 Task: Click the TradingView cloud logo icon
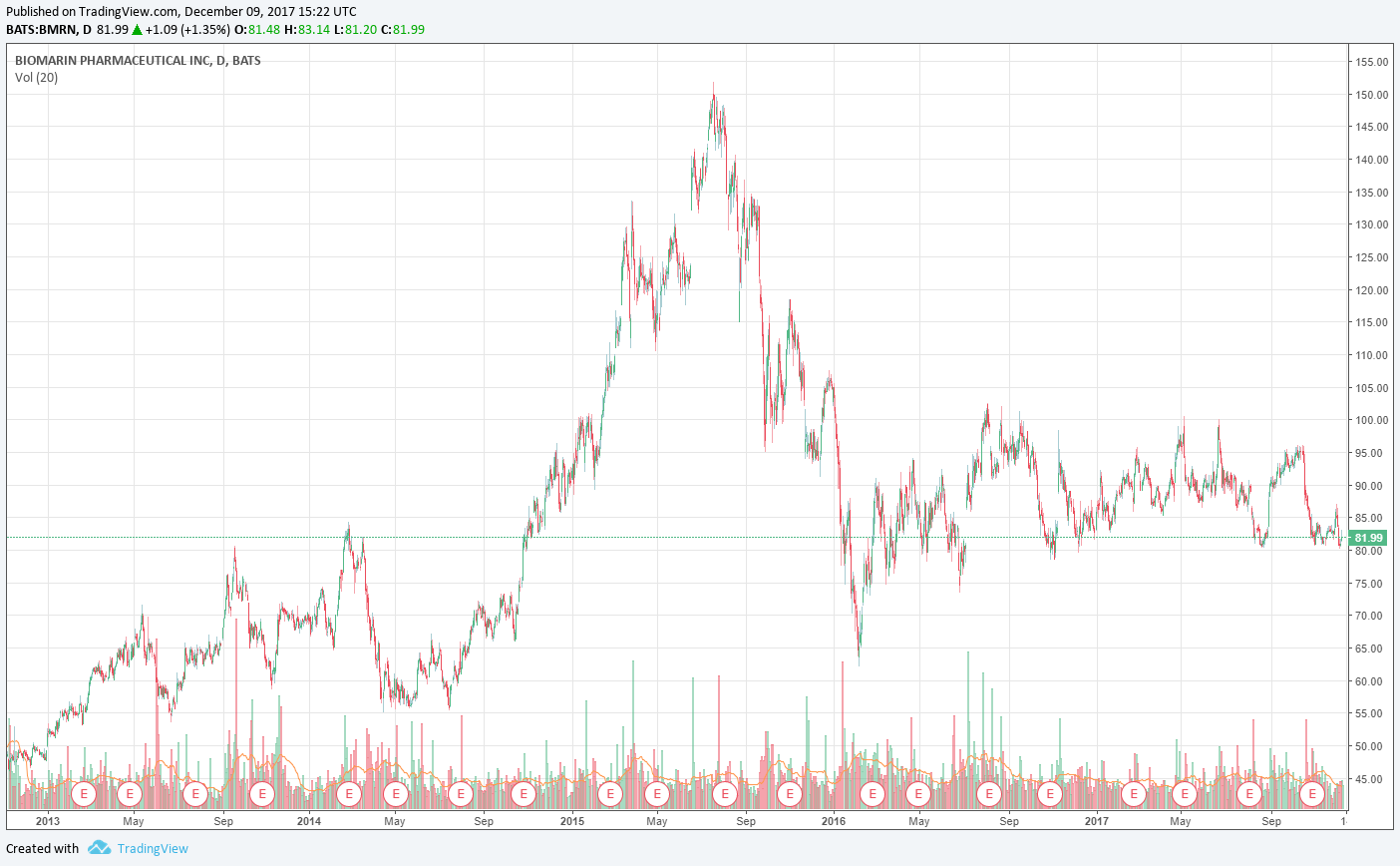click(99, 848)
